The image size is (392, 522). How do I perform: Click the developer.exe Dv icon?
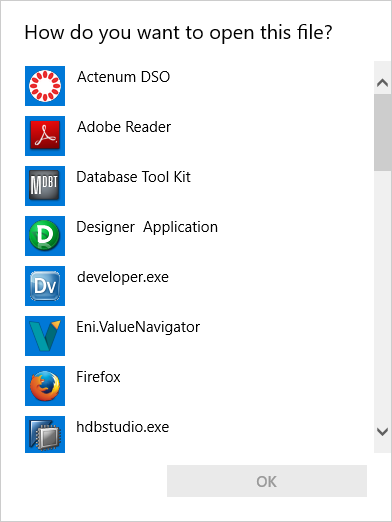pos(45,286)
